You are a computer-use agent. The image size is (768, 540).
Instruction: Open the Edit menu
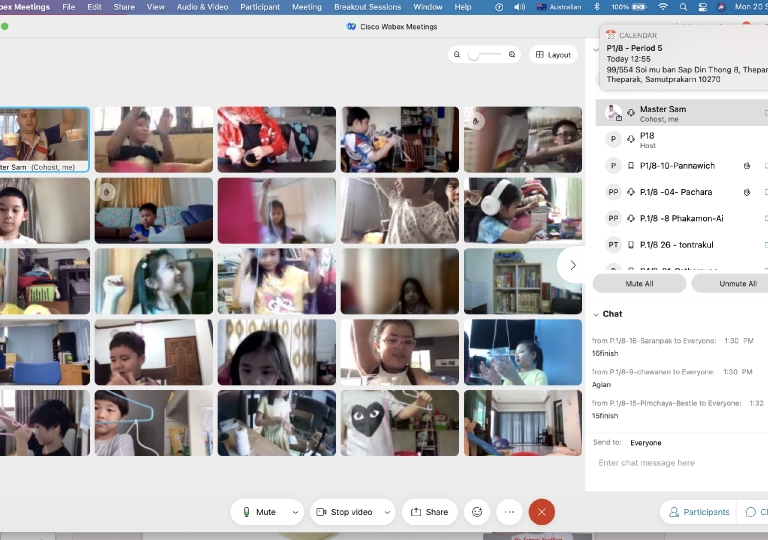tap(95, 7)
